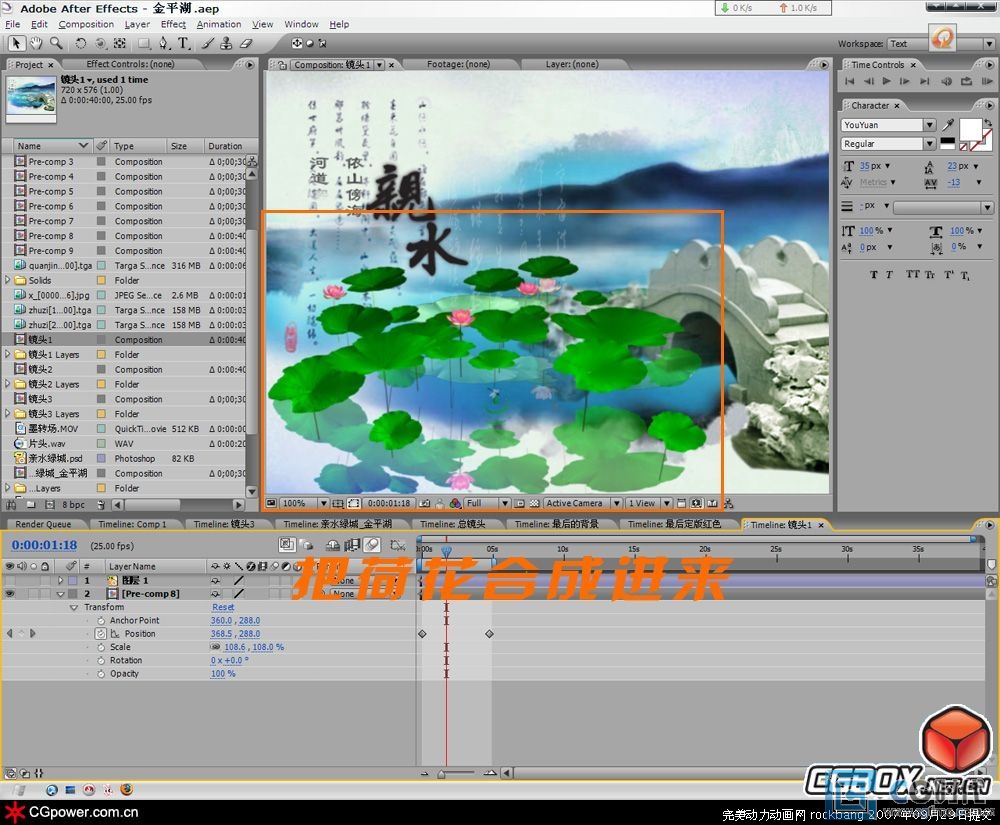Image resolution: width=1000 pixels, height=825 pixels.
Task: Select the arrow Selection tool
Action: (17, 43)
